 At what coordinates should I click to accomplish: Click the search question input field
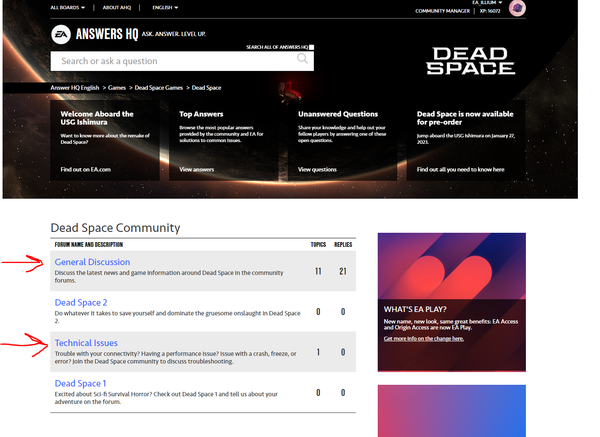[175, 61]
